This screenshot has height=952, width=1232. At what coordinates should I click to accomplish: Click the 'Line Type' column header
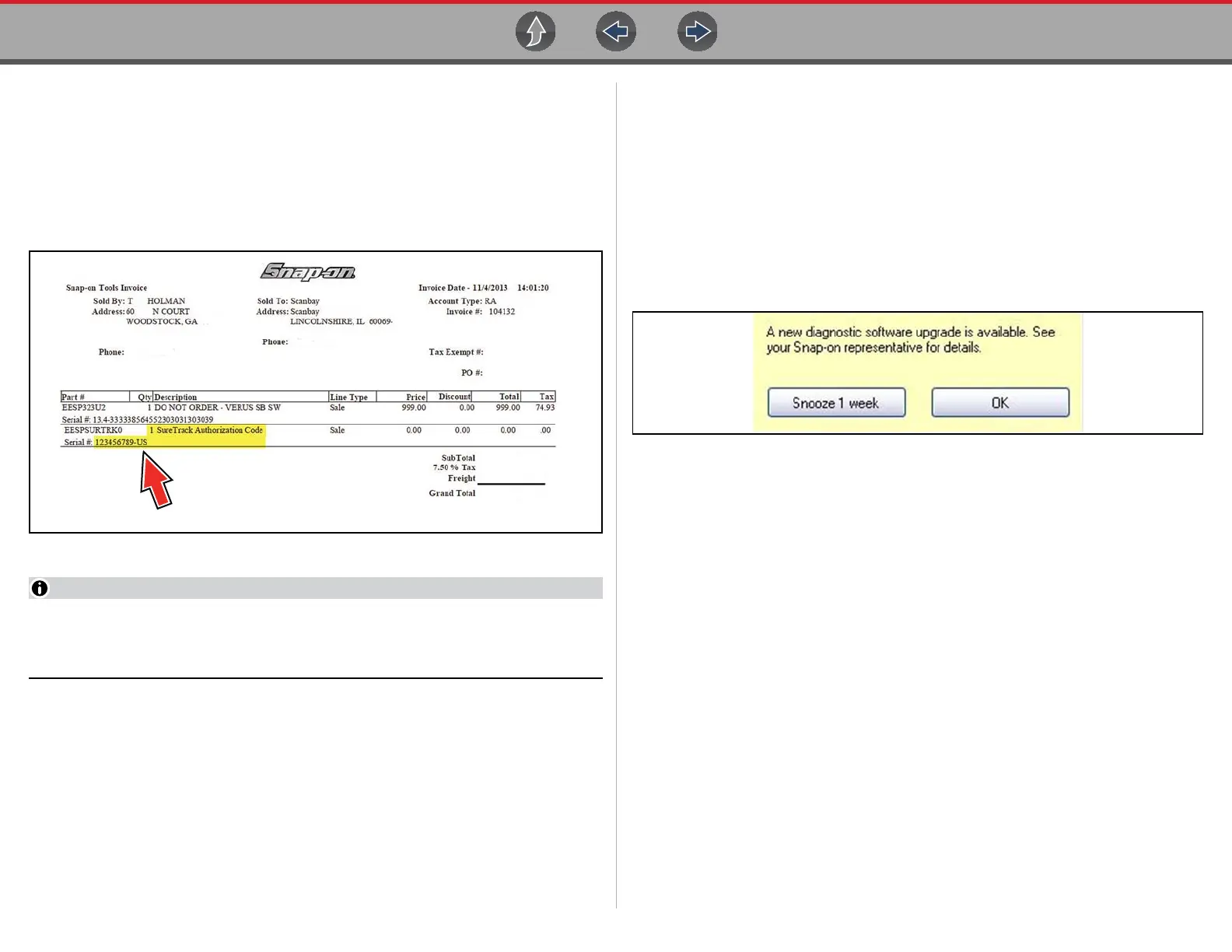(348, 397)
